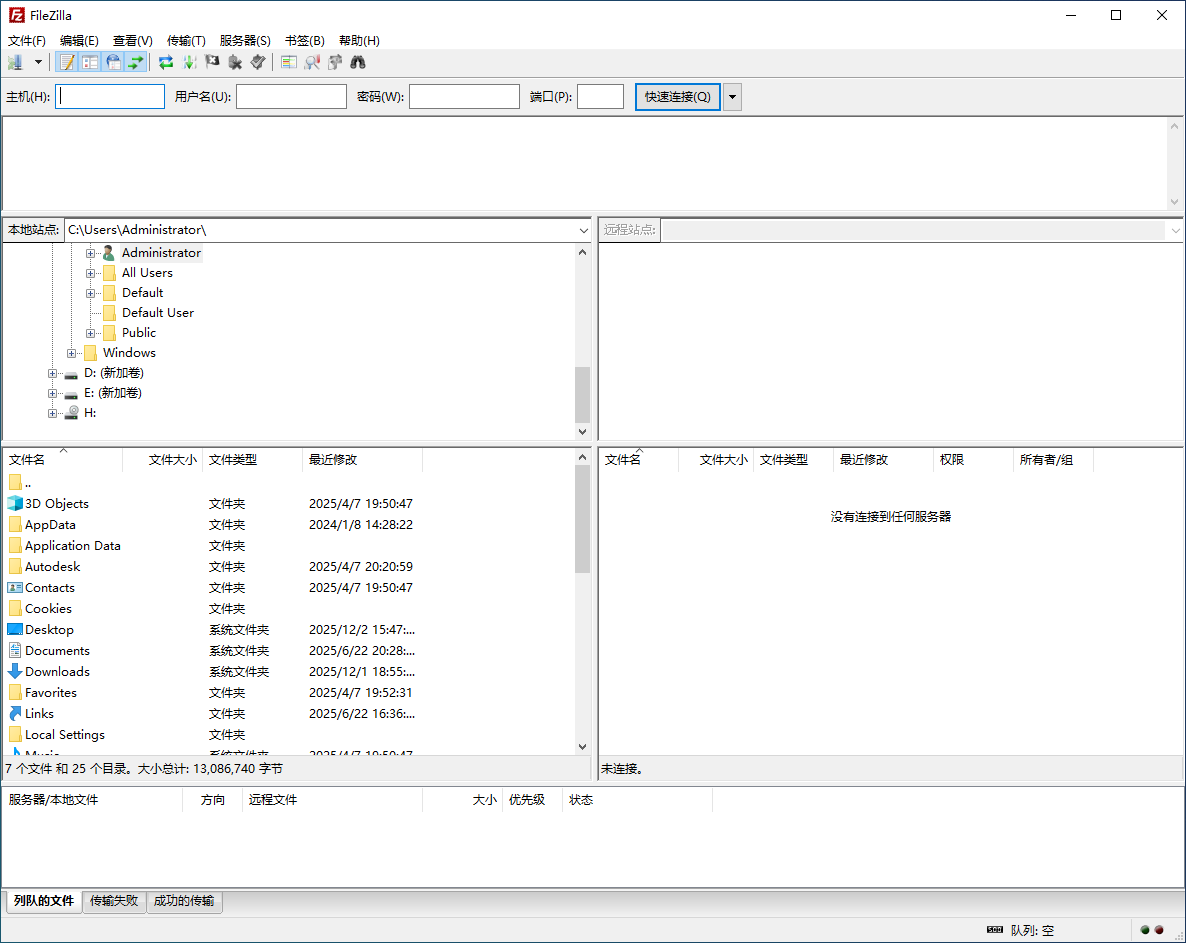Click the 端口 port field

pos(600,96)
